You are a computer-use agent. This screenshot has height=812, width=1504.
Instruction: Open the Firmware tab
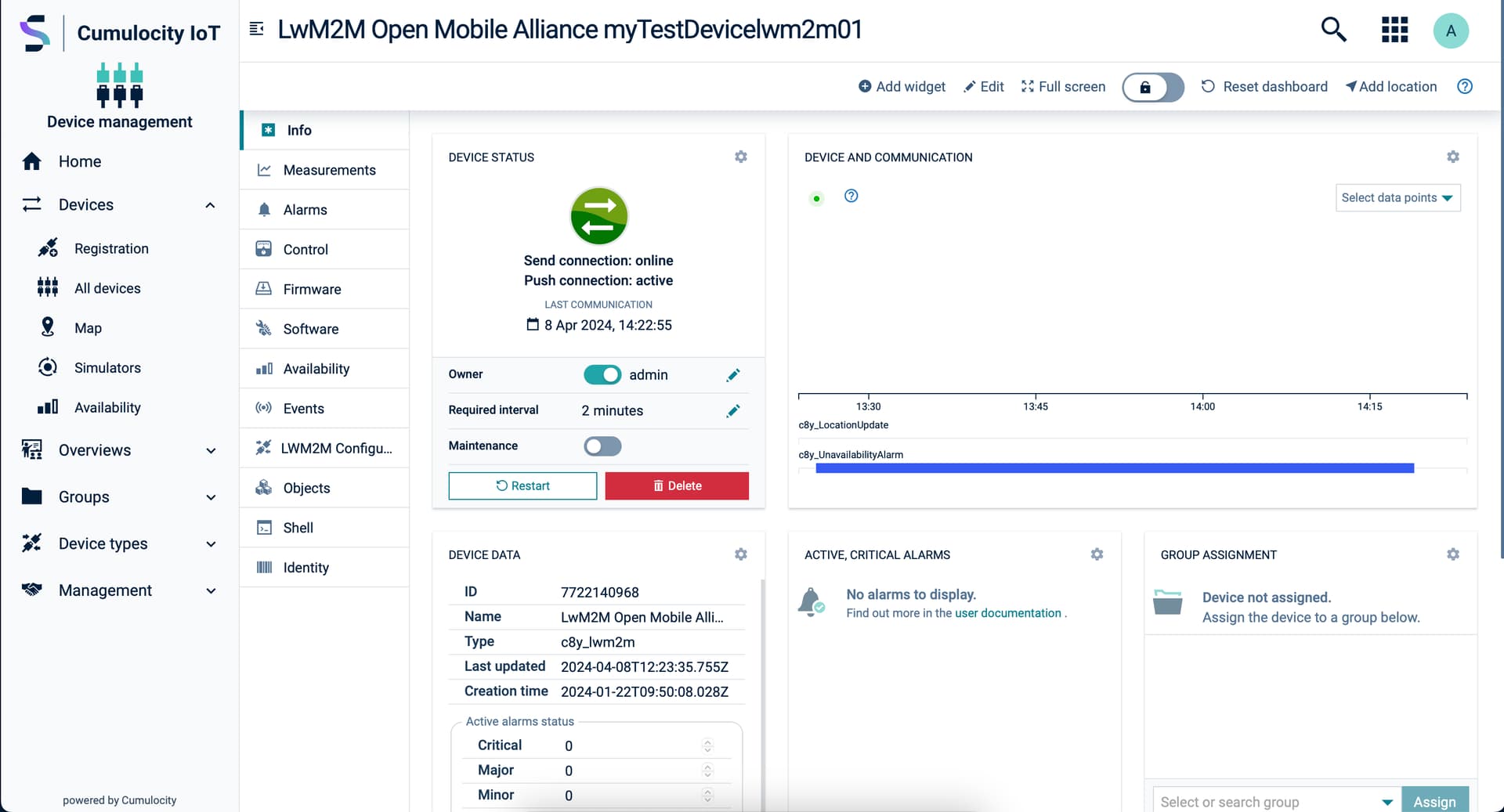(x=325, y=289)
